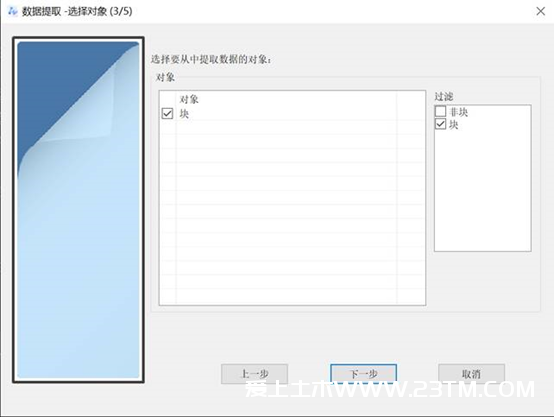Click the blue page-curl wizard illustration
Viewport: 554px width, 417px height.
click(78, 210)
